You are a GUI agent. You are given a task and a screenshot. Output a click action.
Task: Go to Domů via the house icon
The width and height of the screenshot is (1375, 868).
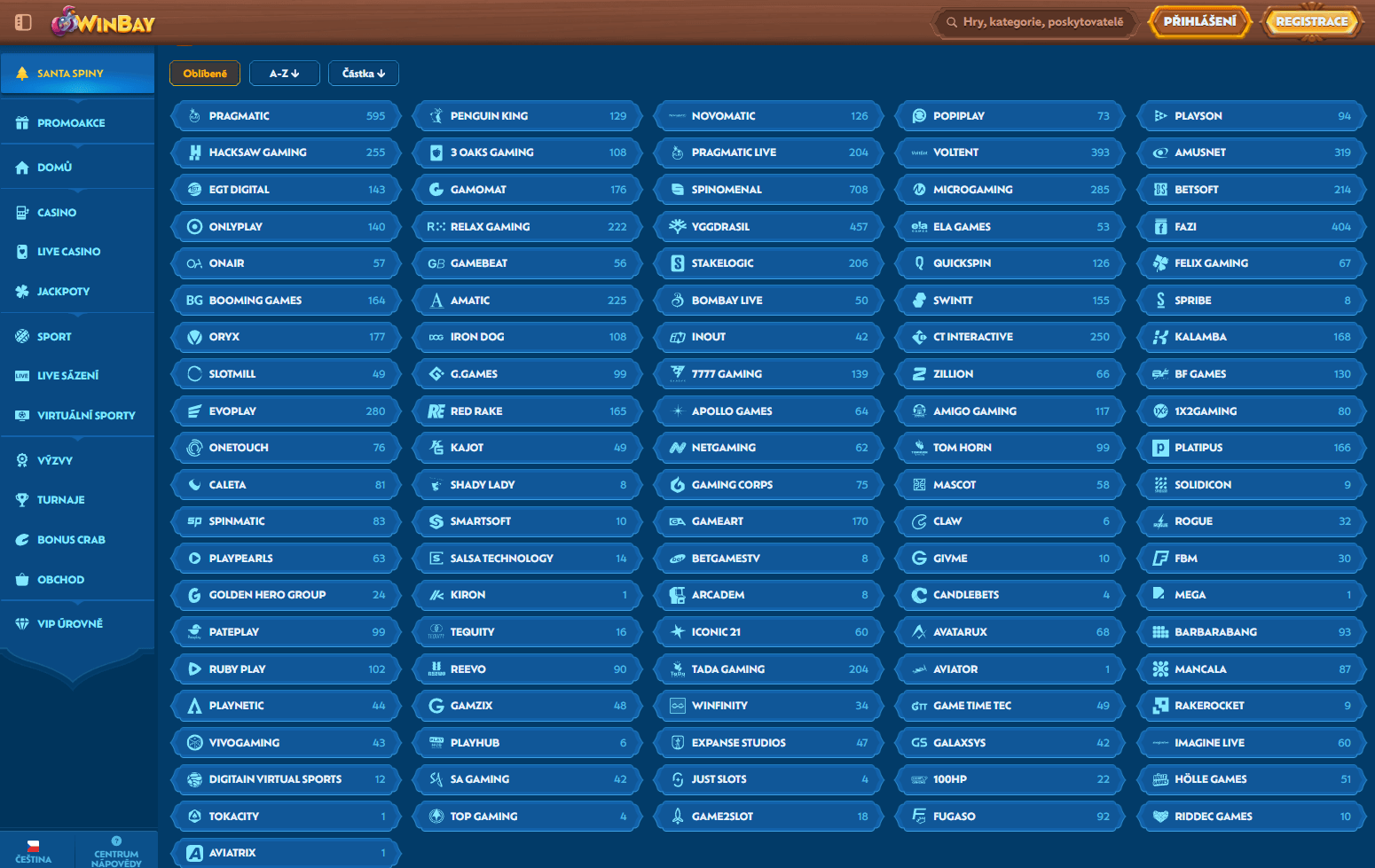pos(22,168)
